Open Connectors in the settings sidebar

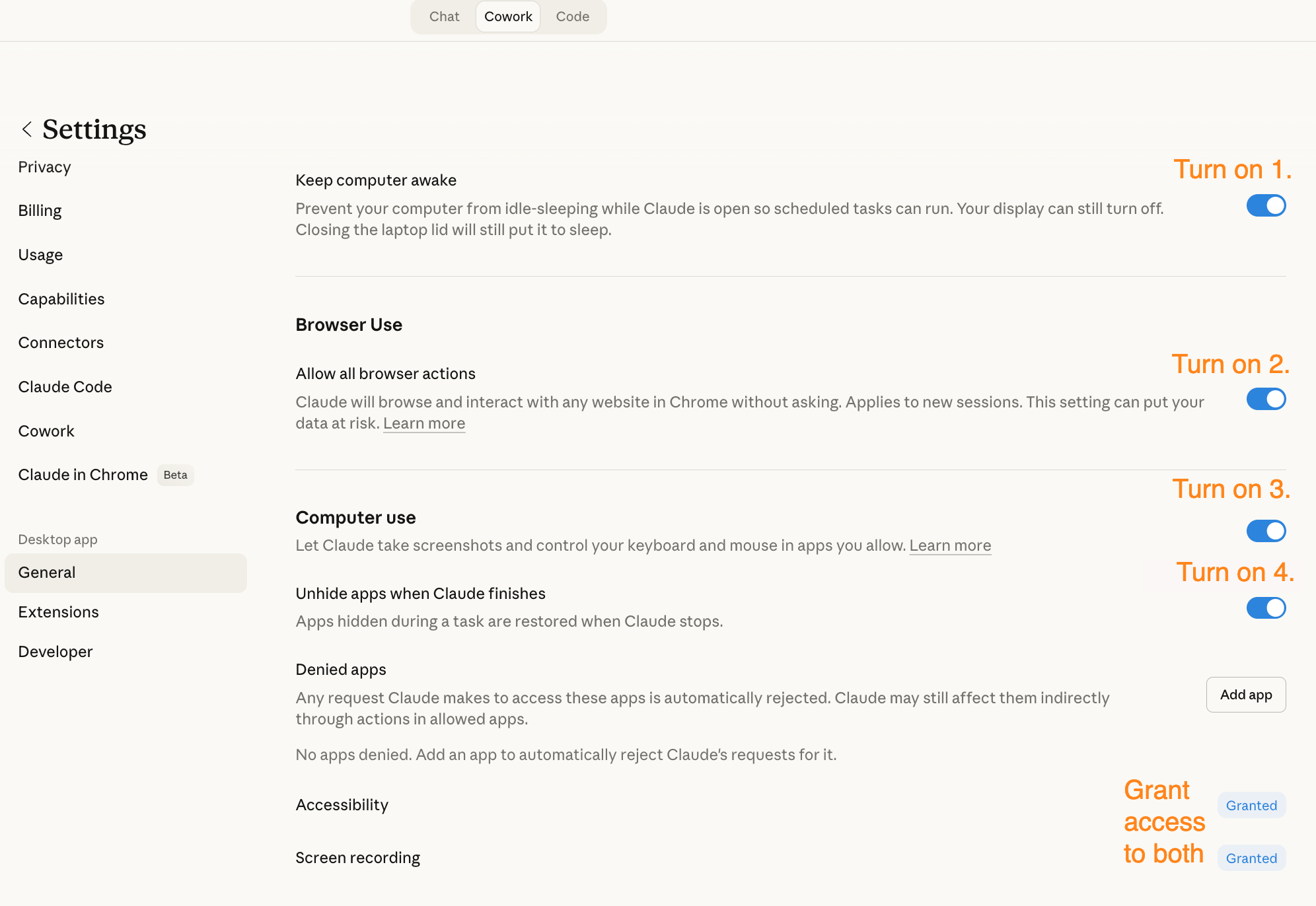(61, 343)
